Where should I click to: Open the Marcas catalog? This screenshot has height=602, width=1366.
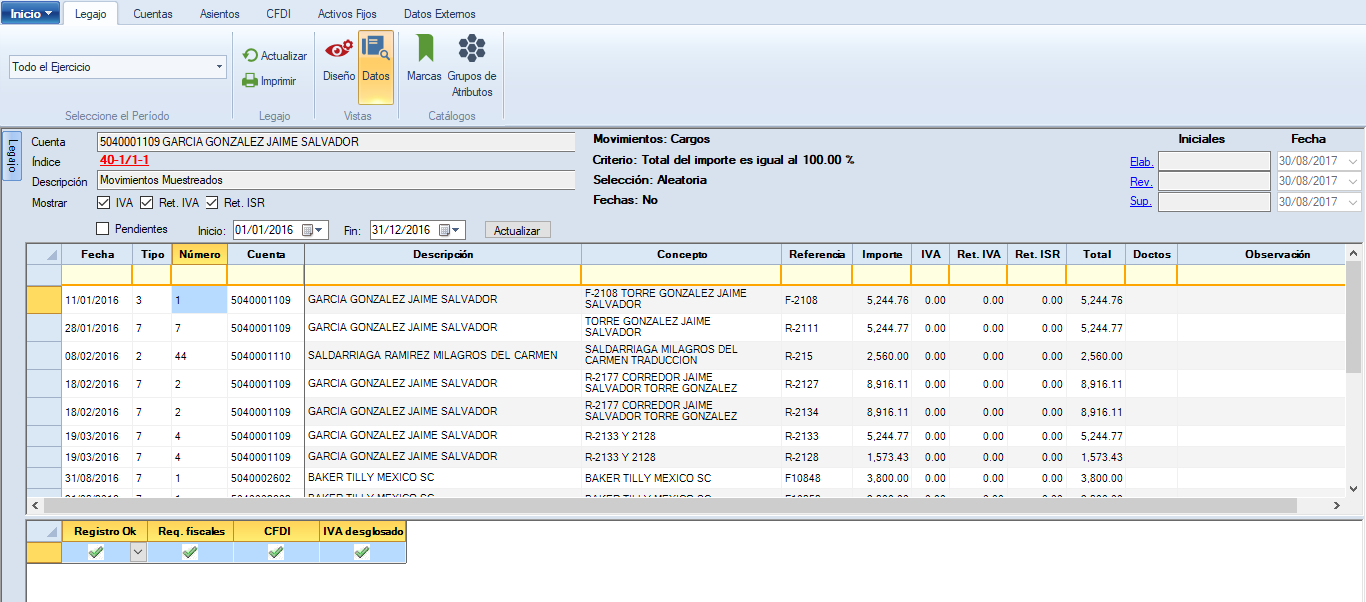click(x=424, y=58)
